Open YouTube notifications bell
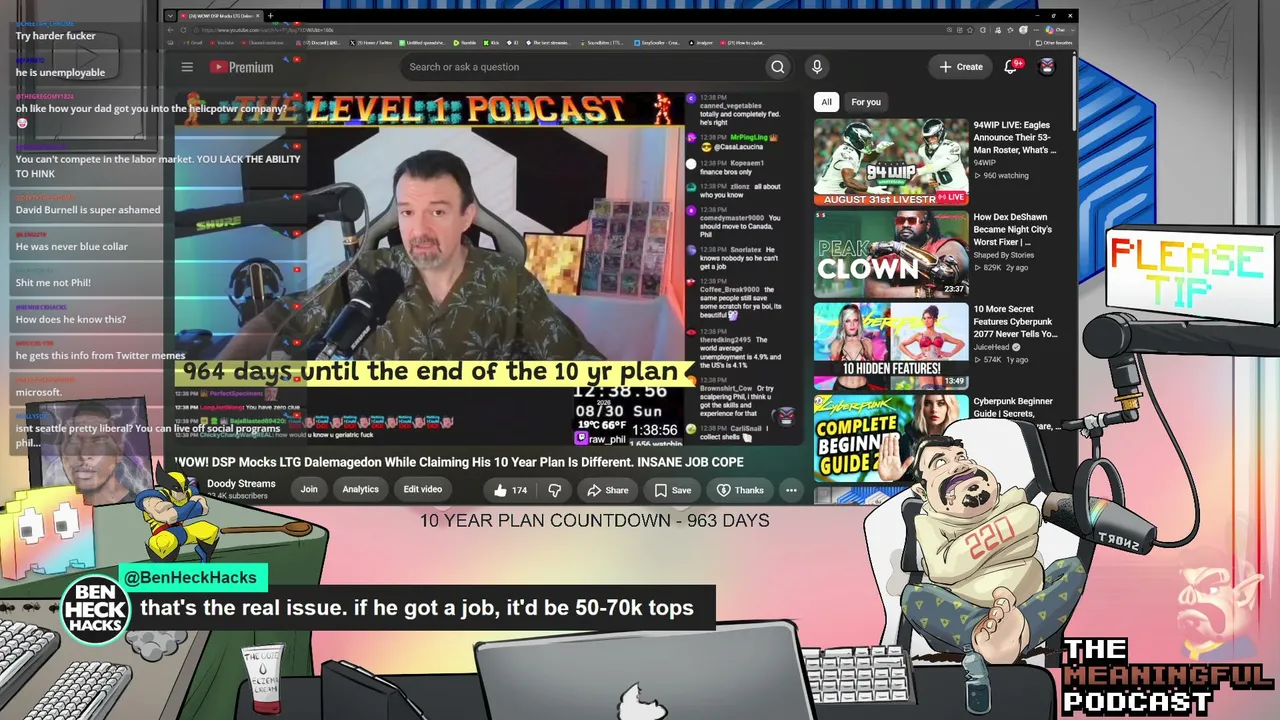1280x720 pixels. (x=1011, y=66)
